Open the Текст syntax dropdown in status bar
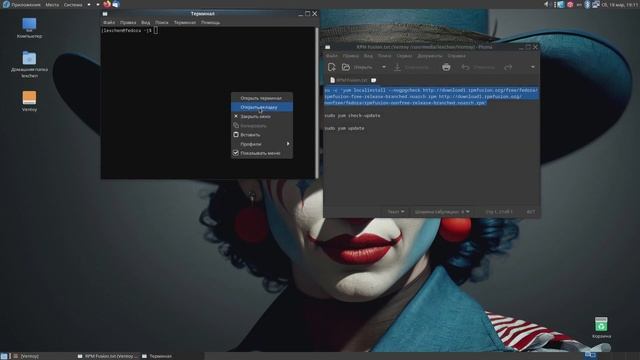The image size is (640, 360). point(396,212)
